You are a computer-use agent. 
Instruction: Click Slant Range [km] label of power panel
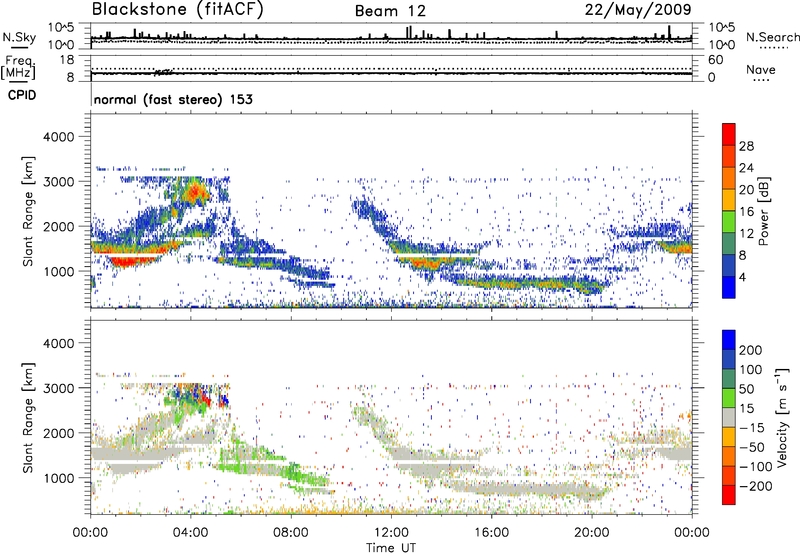point(28,211)
